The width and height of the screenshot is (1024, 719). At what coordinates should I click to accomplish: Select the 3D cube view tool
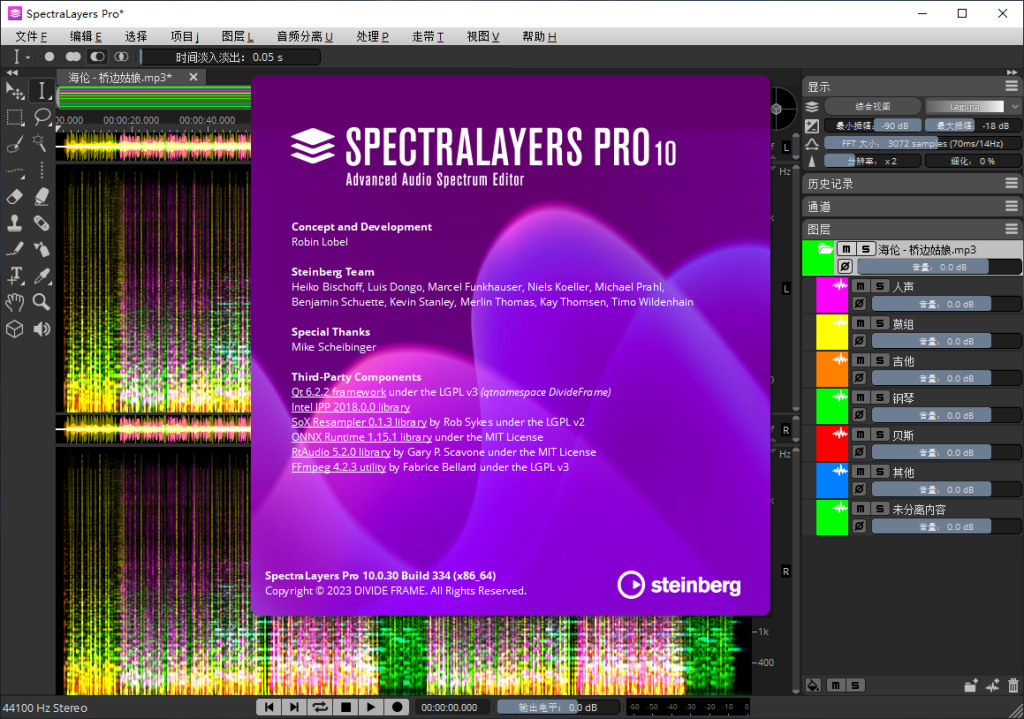(x=14, y=328)
